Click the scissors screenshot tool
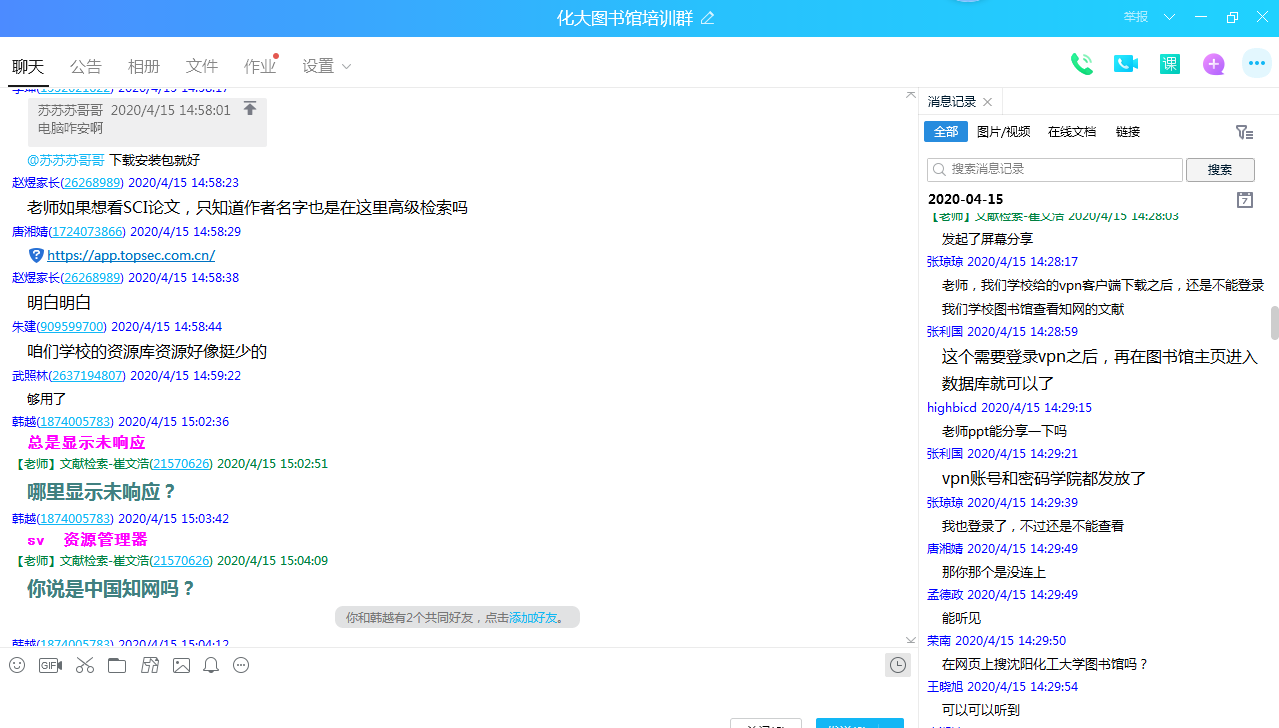The height and width of the screenshot is (728, 1279). [x=84, y=665]
